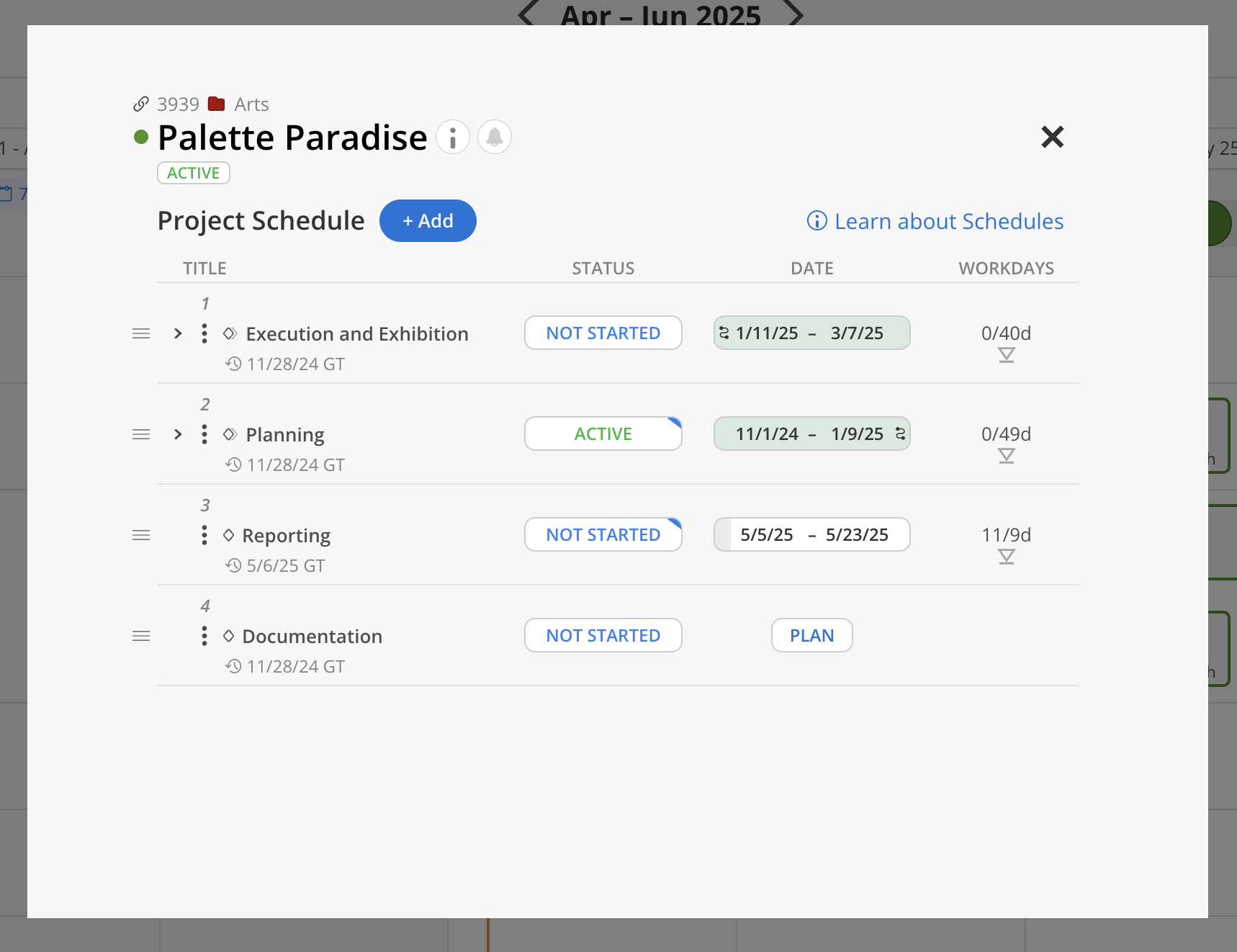Screen dimensions: 1237x952
Task: Open three-dot menu for Documentation row
Action: (x=204, y=636)
